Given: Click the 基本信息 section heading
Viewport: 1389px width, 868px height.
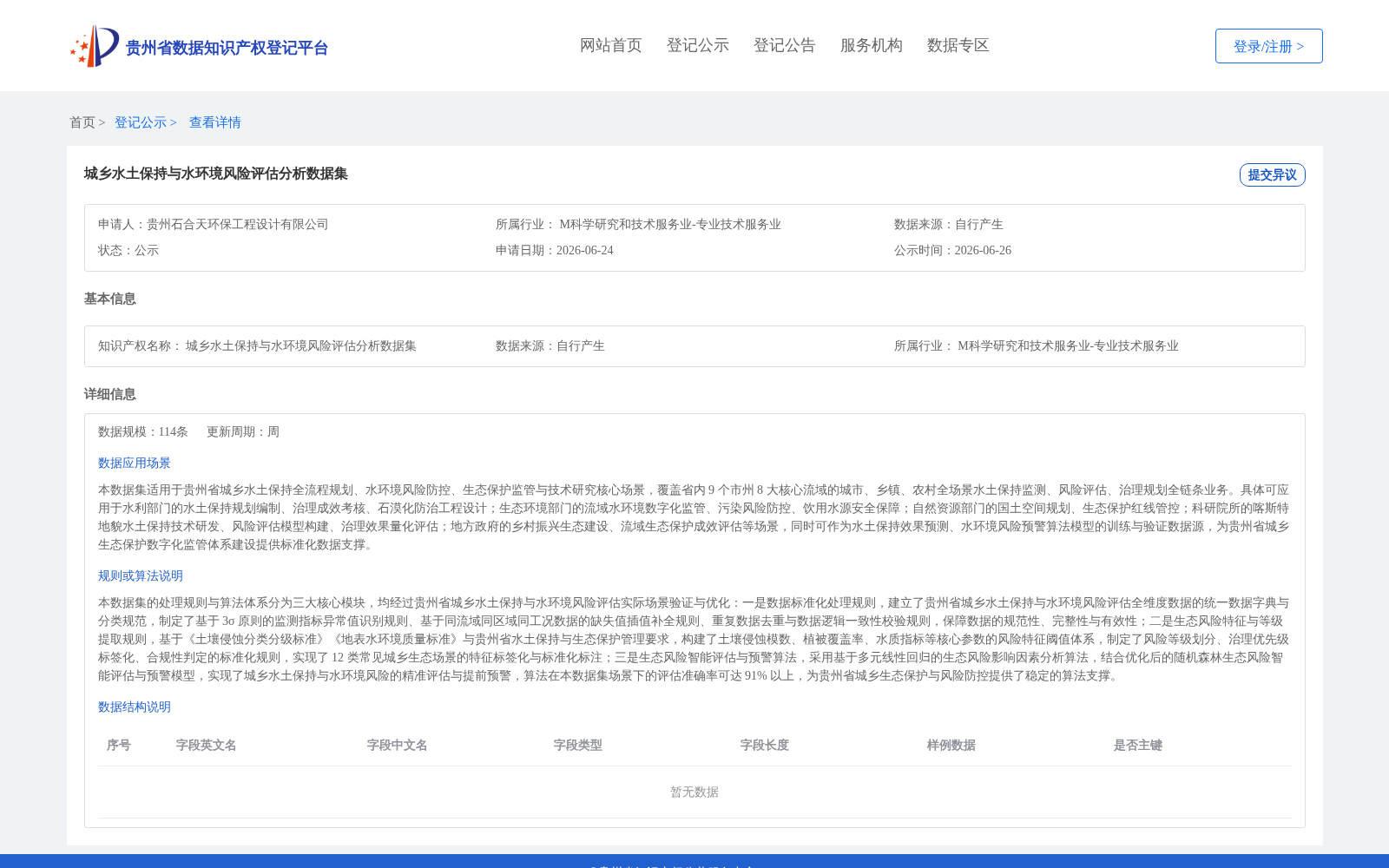Looking at the screenshot, I should point(110,299).
